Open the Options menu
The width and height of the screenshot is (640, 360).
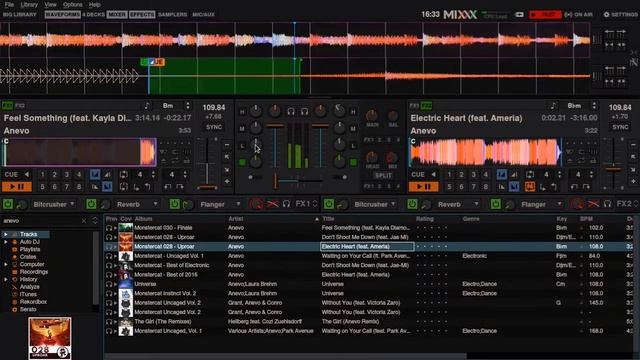[73, 4]
